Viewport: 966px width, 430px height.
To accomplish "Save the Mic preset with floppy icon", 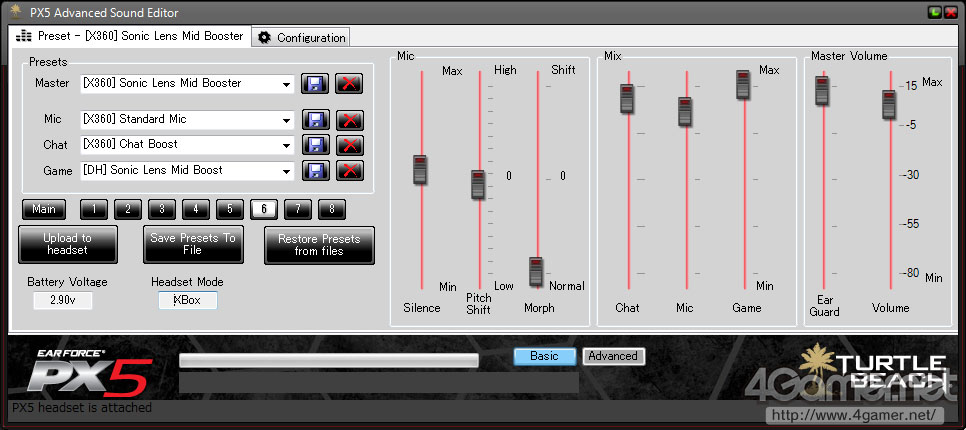I will (315, 120).
